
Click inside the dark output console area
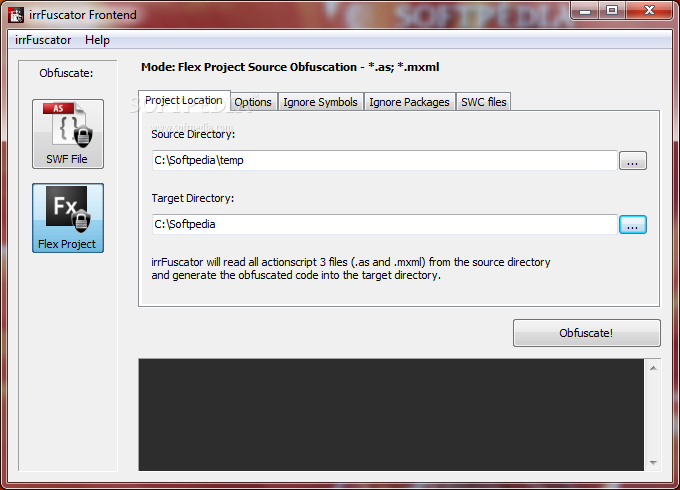click(391, 415)
